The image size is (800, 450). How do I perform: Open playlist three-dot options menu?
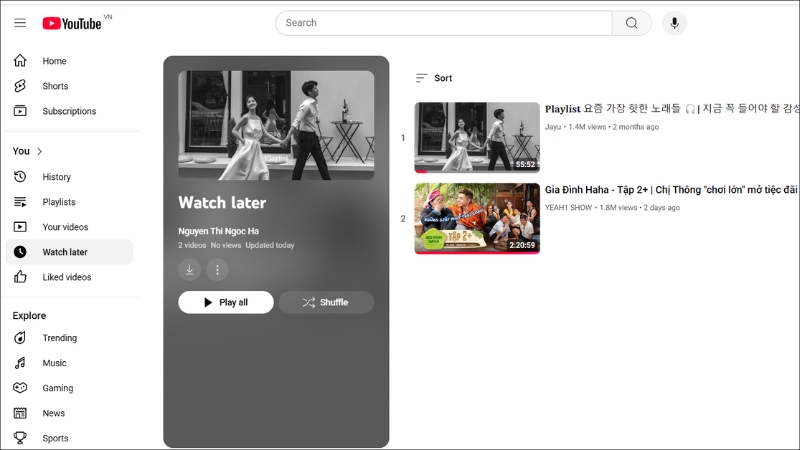coord(217,270)
